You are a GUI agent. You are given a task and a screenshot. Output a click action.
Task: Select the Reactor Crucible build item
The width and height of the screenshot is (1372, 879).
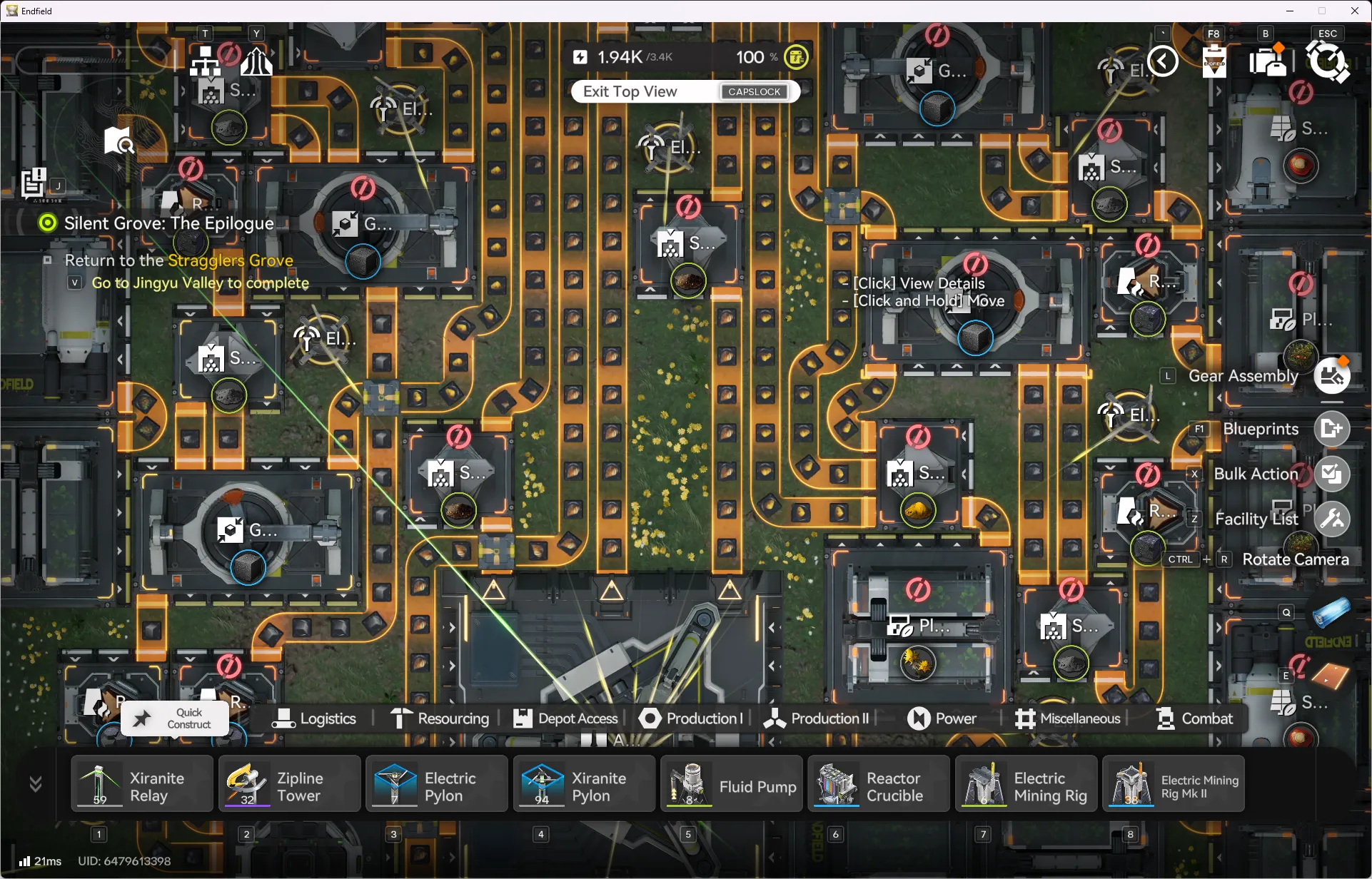tap(879, 784)
